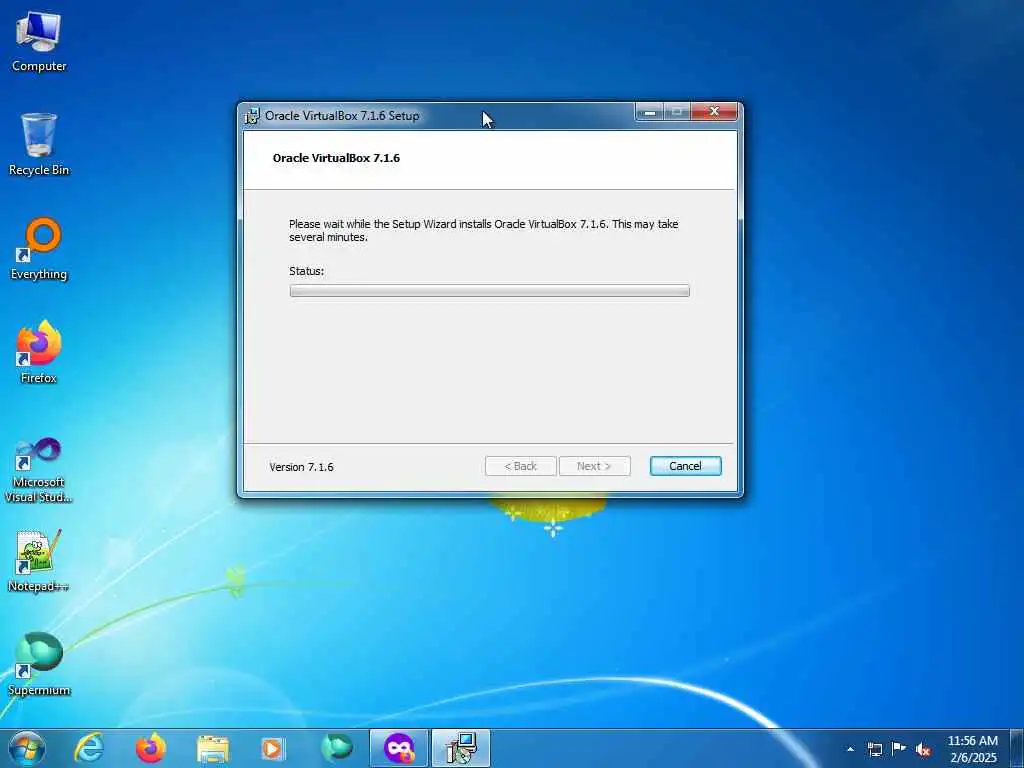Image resolution: width=1024 pixels, height=768 pixels.
Task: Click the installation Status progress bar
Action: click(x=489, y=291)
